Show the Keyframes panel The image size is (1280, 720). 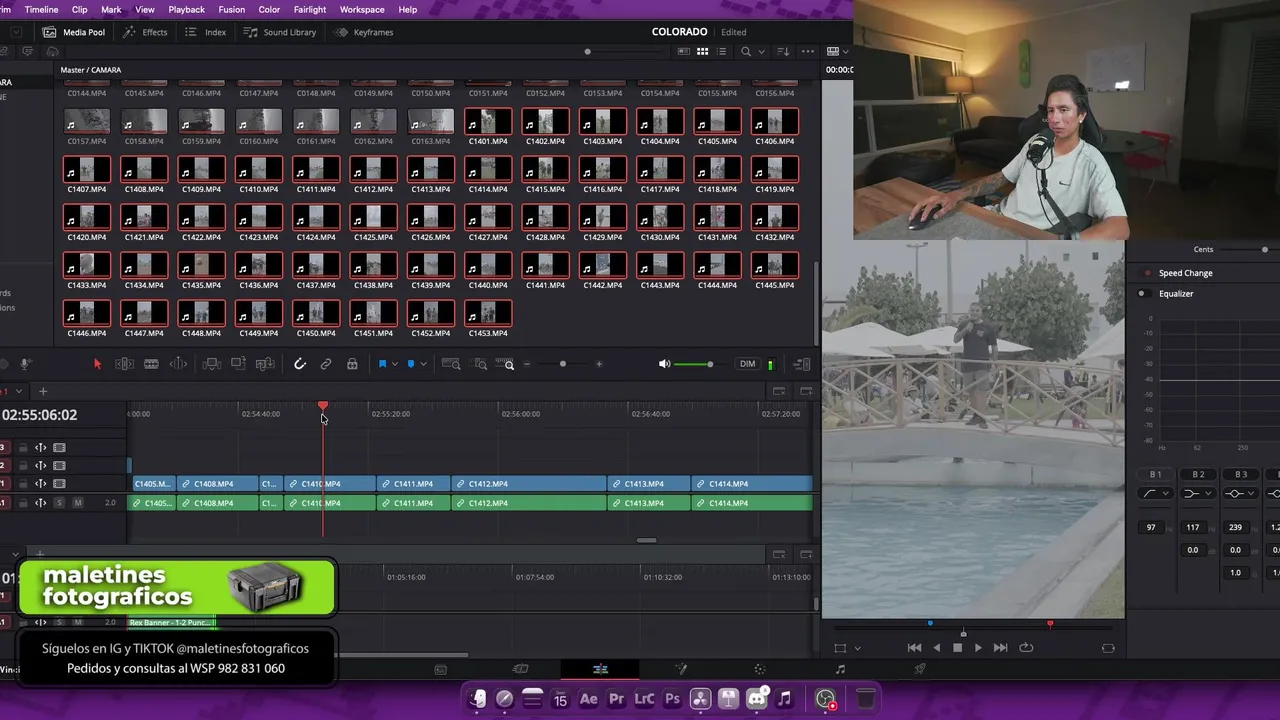(364, 32)
